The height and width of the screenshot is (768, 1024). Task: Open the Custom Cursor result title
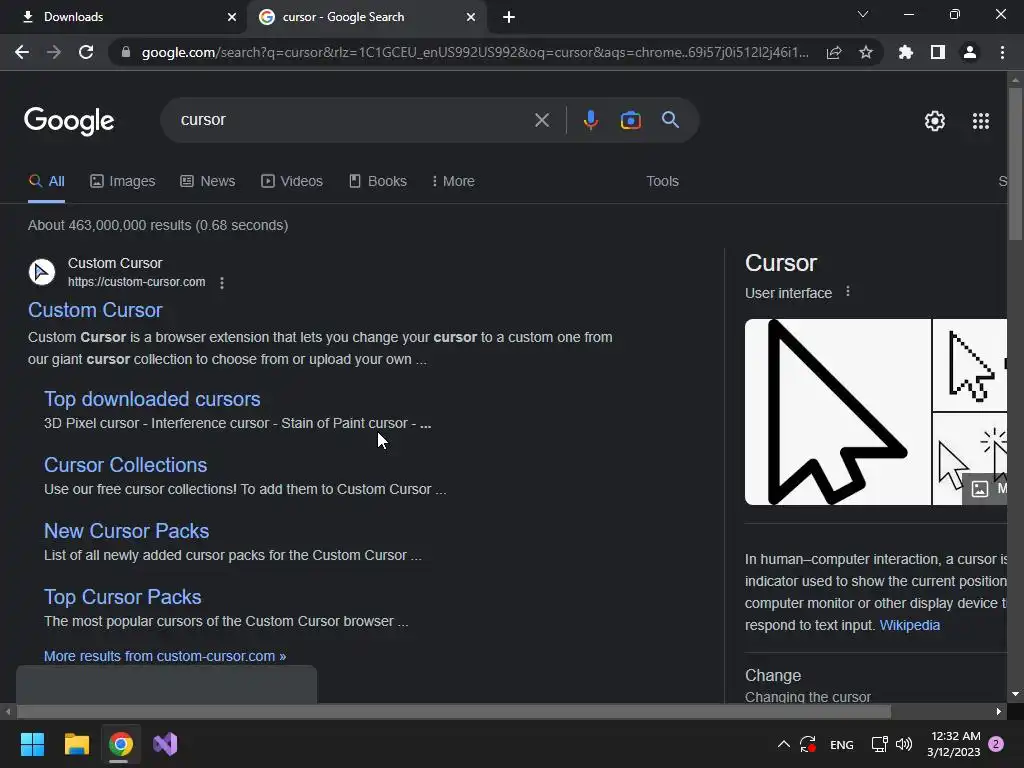pyautogui.click(x=95, y=310)
